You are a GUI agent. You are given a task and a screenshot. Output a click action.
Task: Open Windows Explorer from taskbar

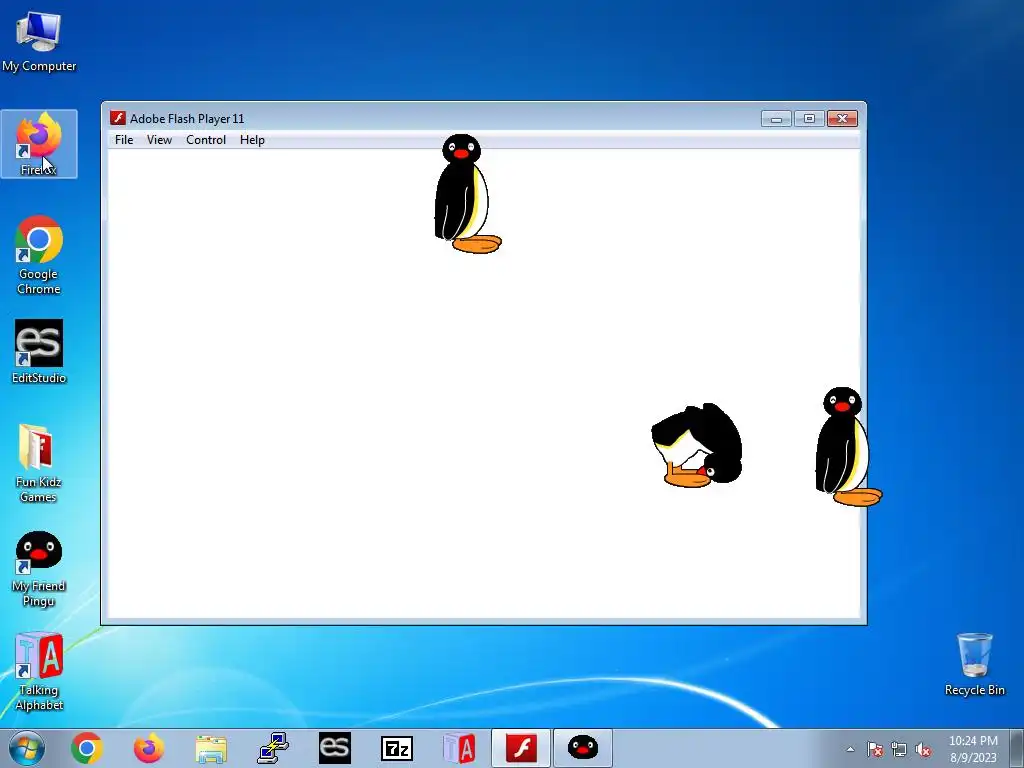(210, 748)
